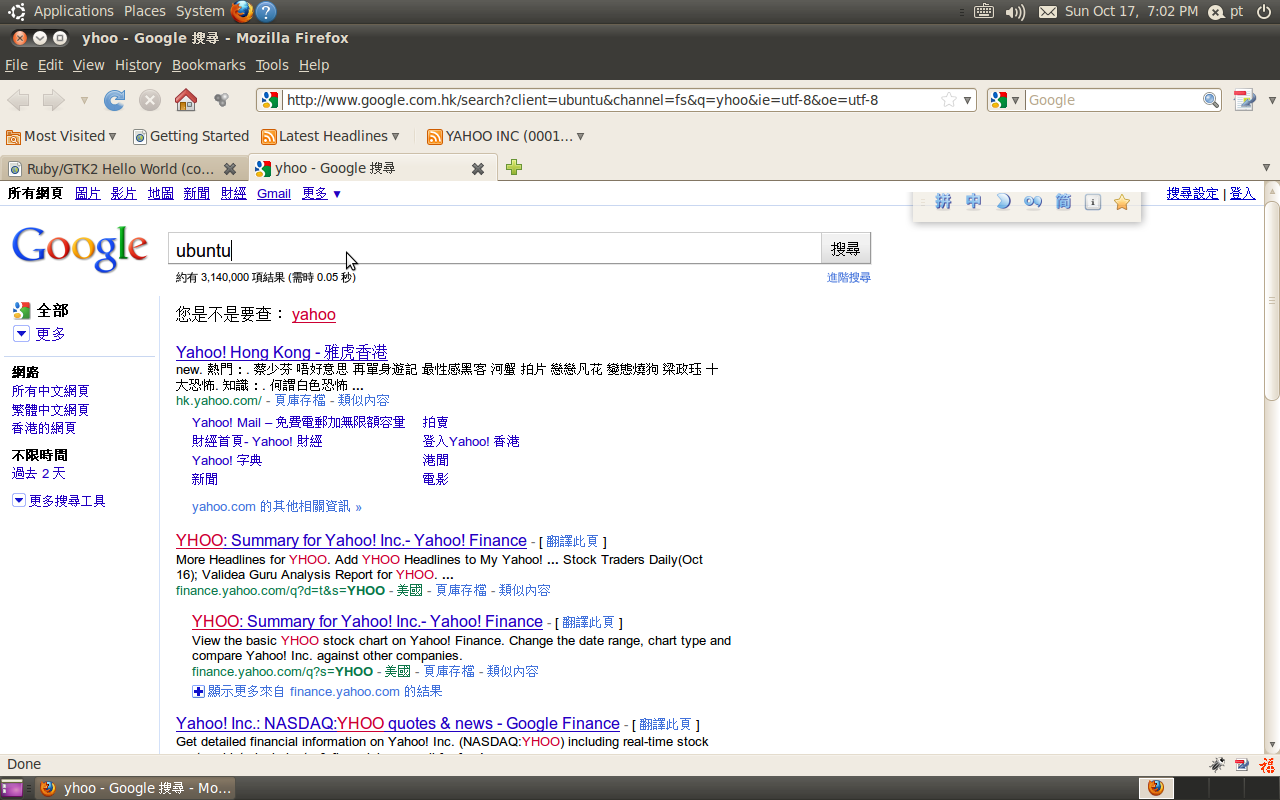This screenshot has width=1280, height=800.
Task: Close the yhoo - Google 搜尋 tab
Action: point(478,169)
